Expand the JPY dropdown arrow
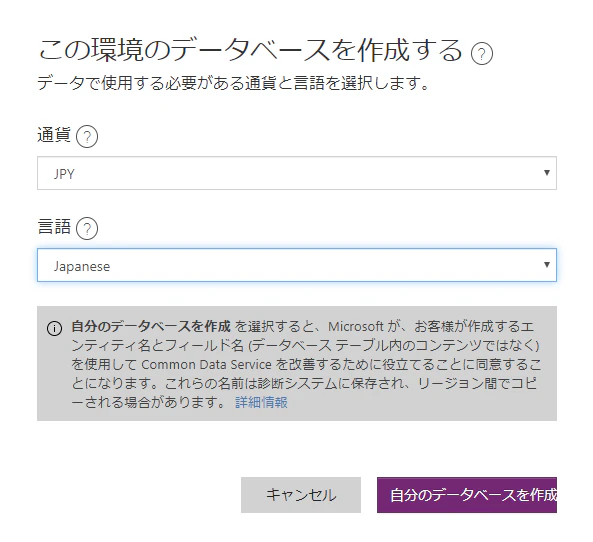593x542 pixels. (x=546, y=173)
